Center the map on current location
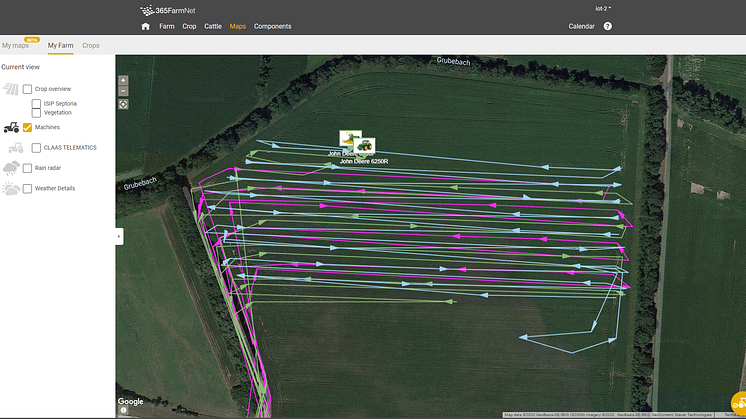The height and width of the screenshot is (419, 746). [123, 104]
